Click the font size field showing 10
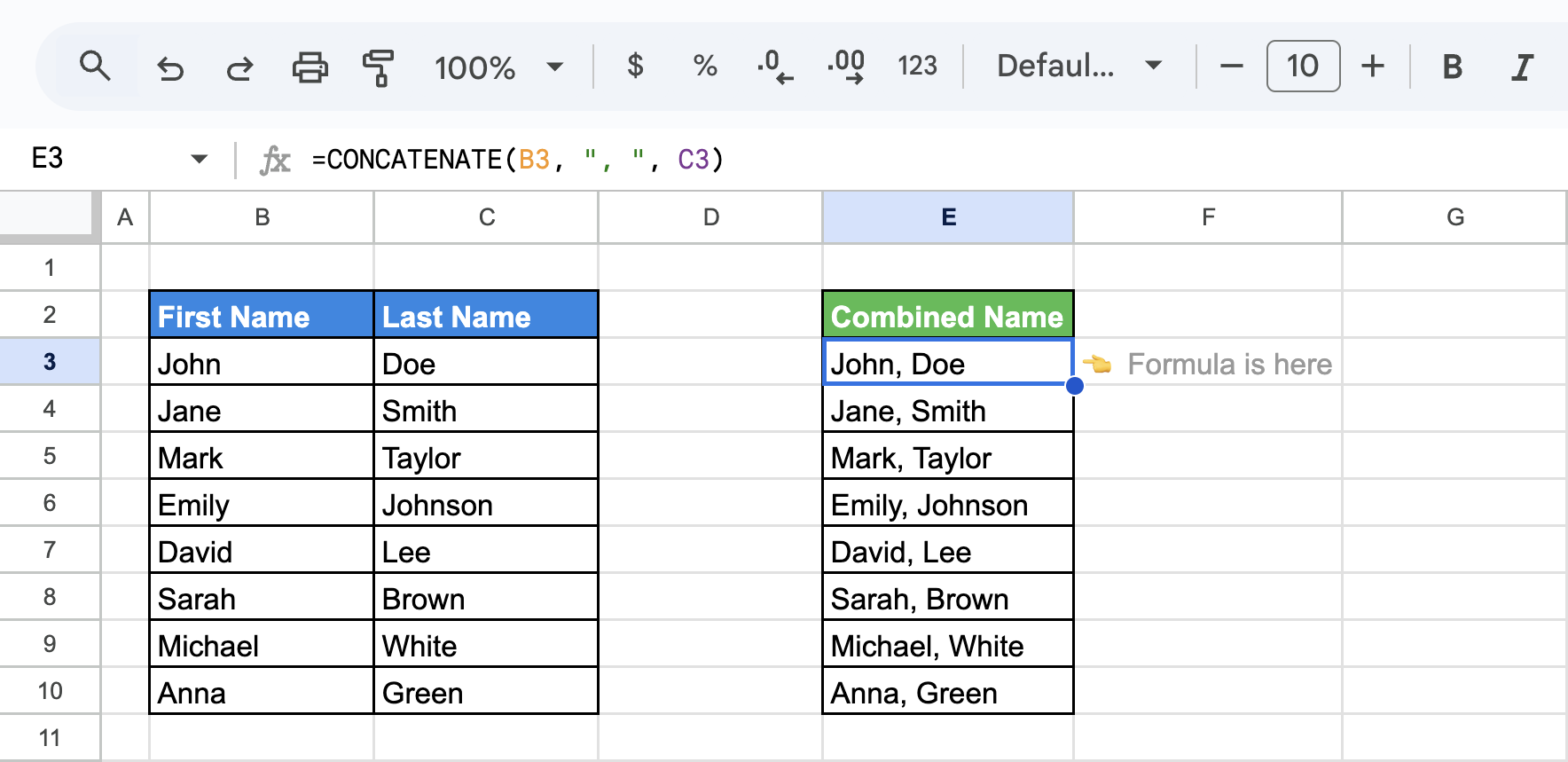Image resolution: width=1568 pixels, height=762 pixels. (x=1303, y=66)
